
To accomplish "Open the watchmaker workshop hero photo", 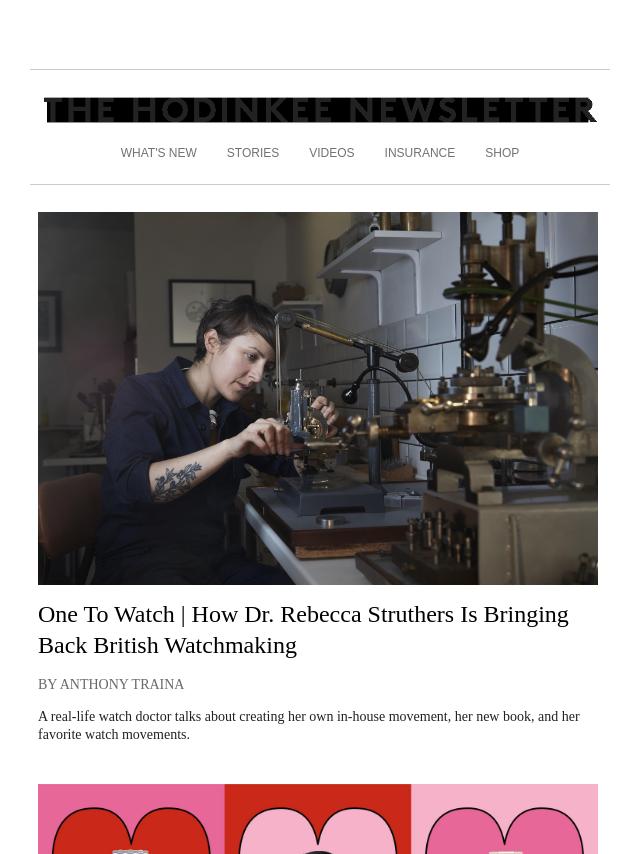I will coord(318,398).
